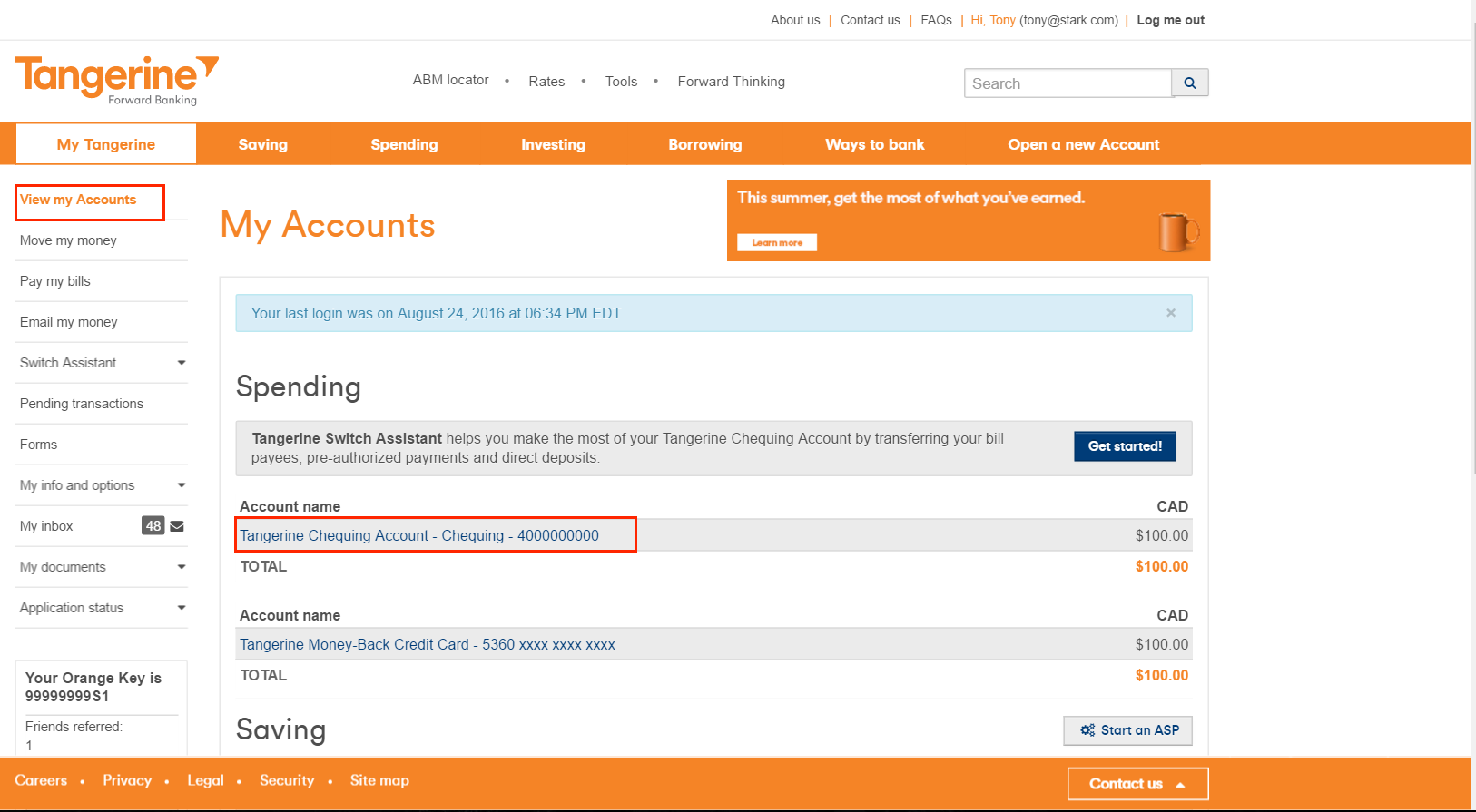Open Legal footer link
The image size is (1476, 812).
click(x=205, y=780)
